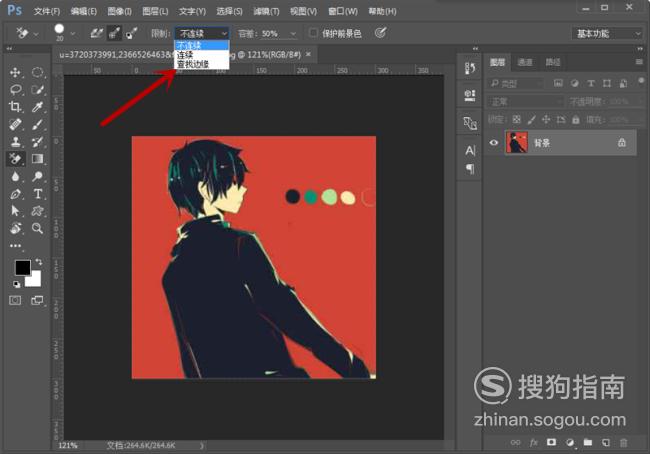Toggle sampling continuous mode icon
Image resolution: width=650 pixels, height=454 pixels.
click(x=96, y=33)
